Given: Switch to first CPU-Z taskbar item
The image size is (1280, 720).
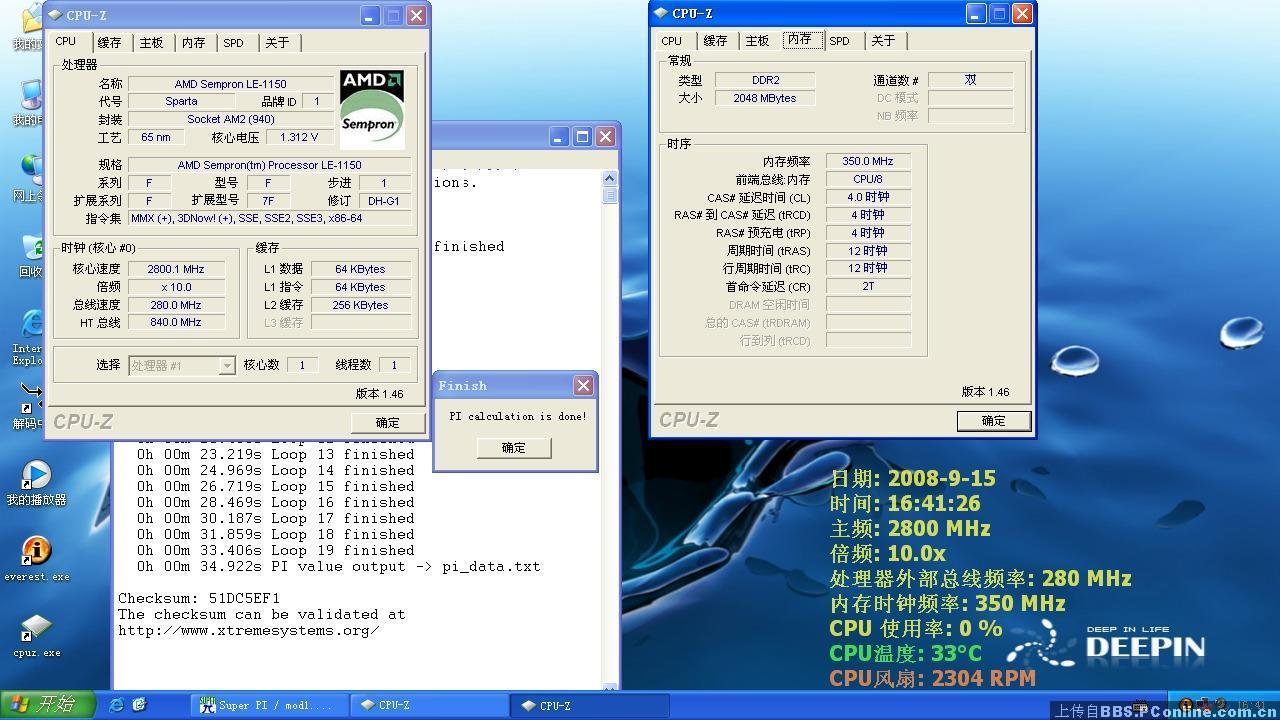Looking at the screenshot, I should pos(430,705).
